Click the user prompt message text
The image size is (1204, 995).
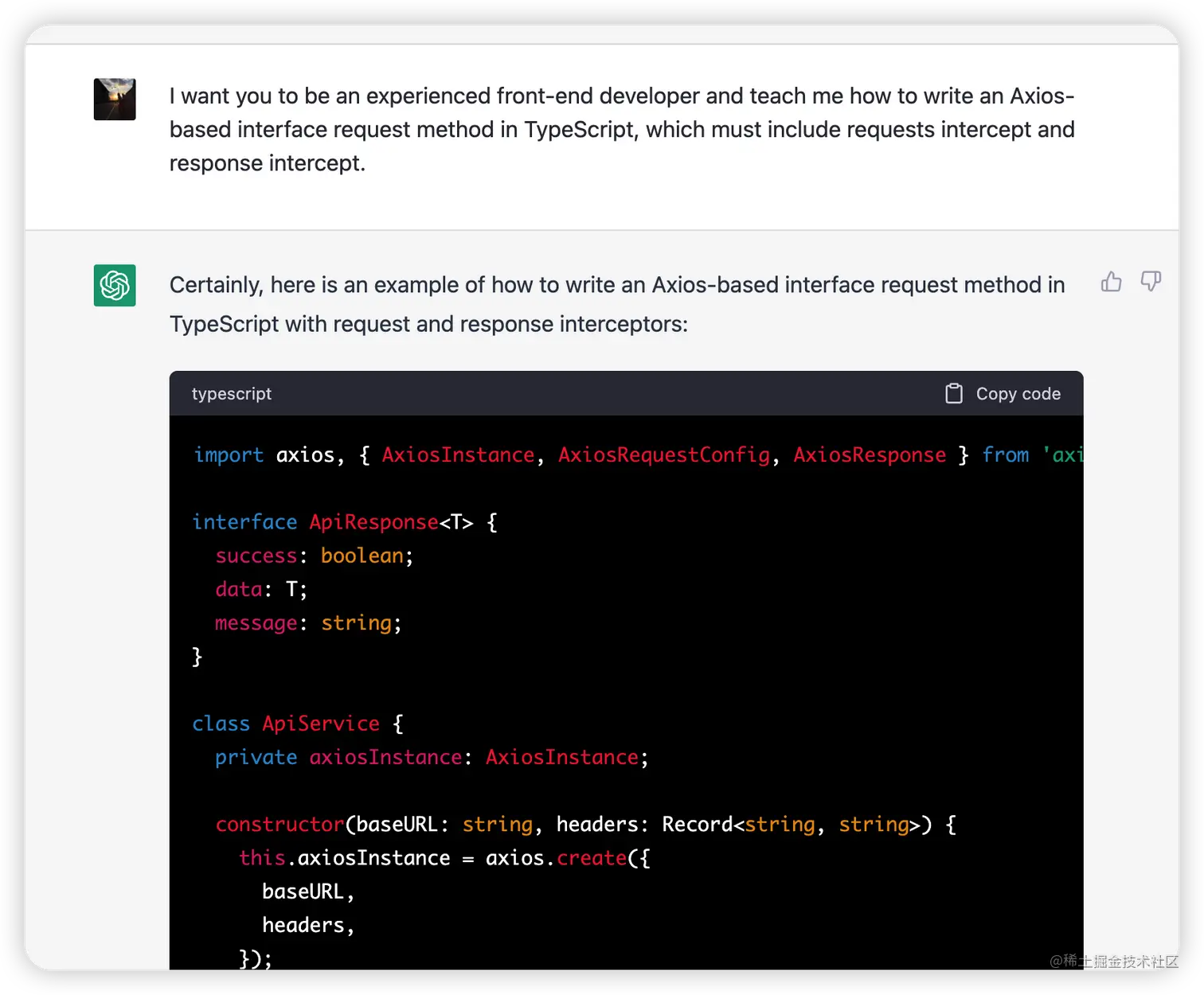tap(622, 130)
